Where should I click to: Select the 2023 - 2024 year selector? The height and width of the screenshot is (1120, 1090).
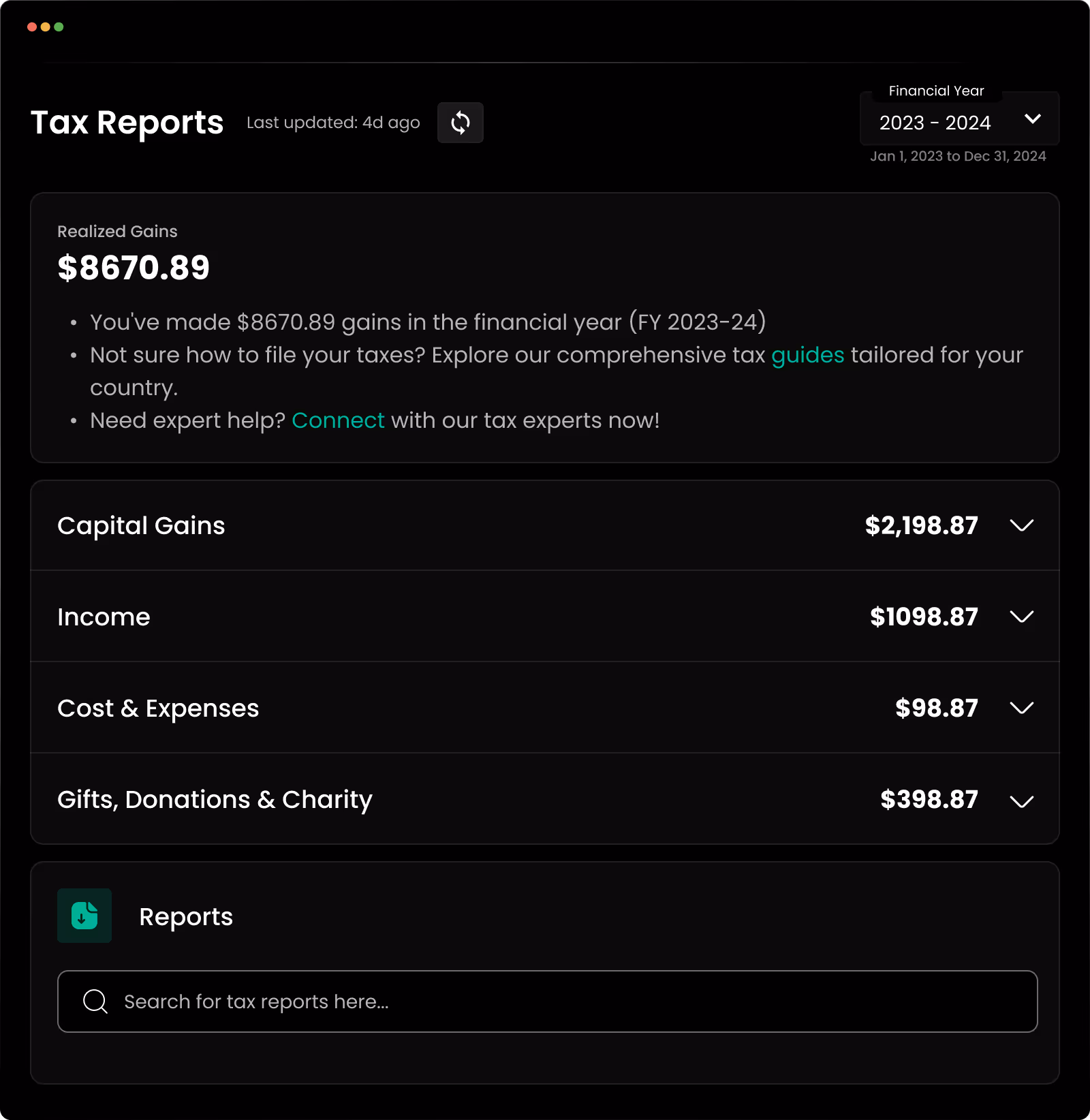click(x=935, y=123)
